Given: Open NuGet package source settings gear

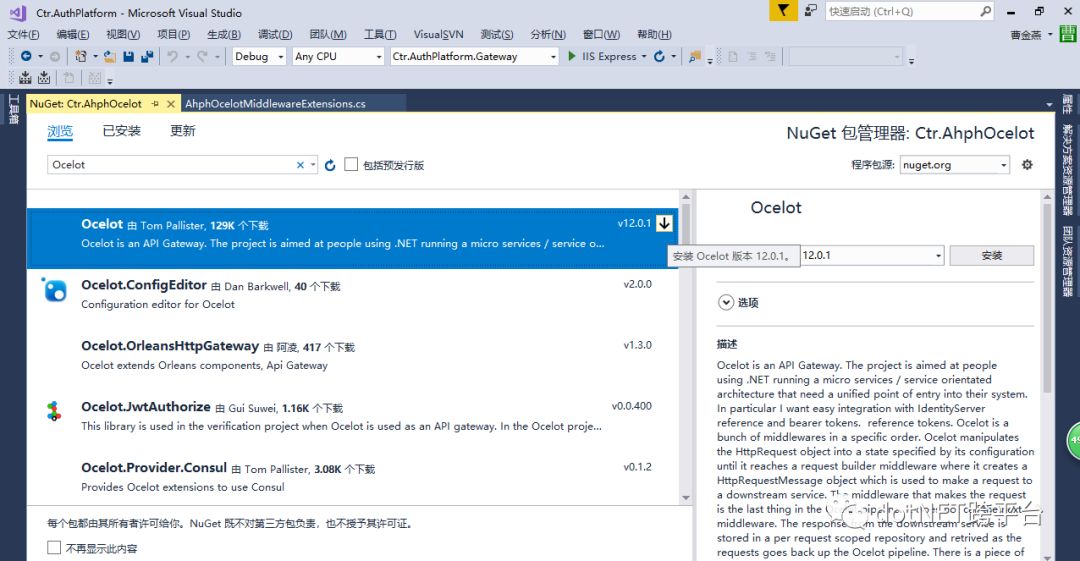Looking at the screenshot, I should 1027,165.
